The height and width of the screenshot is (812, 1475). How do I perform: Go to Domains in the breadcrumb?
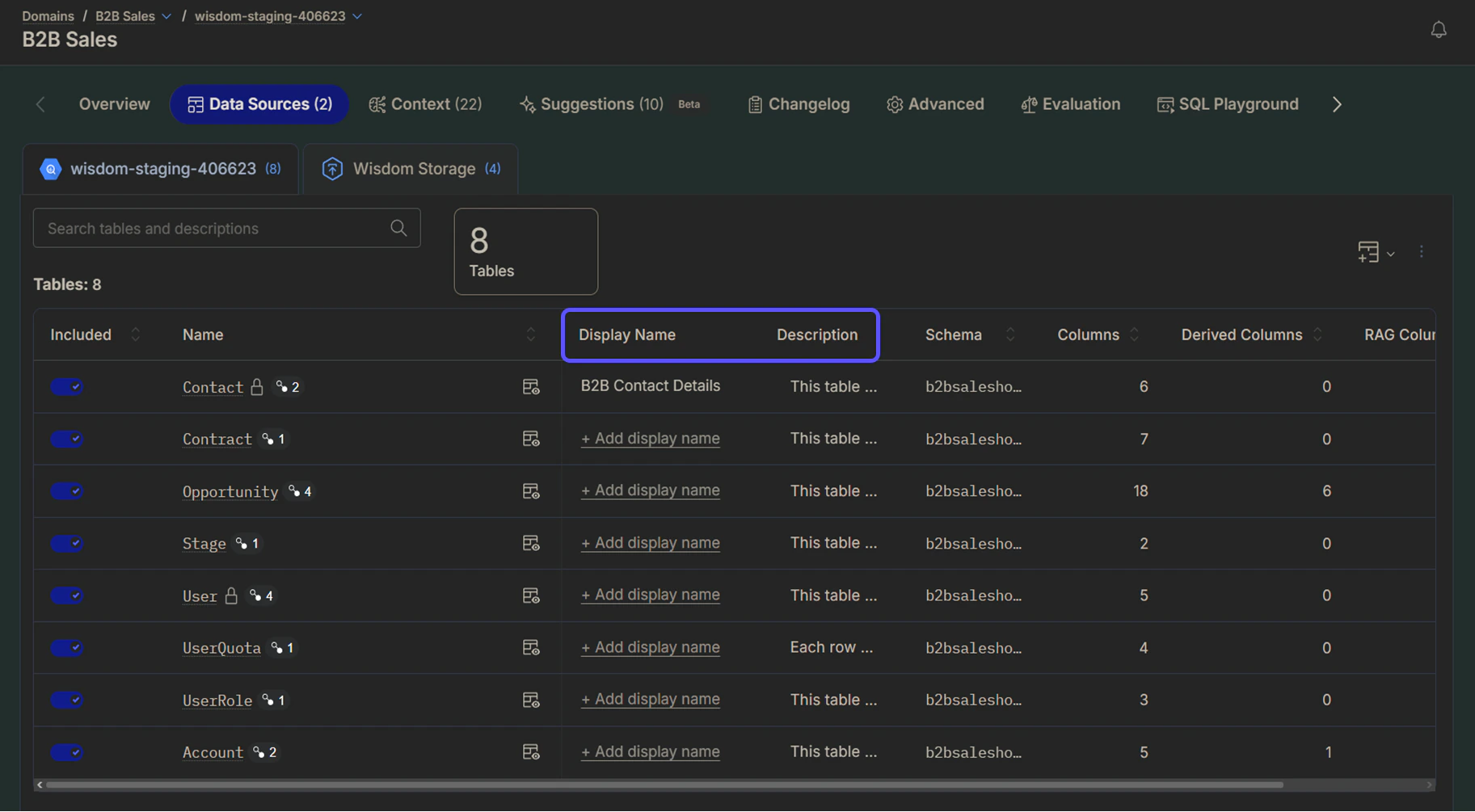(x=48, y=16)
